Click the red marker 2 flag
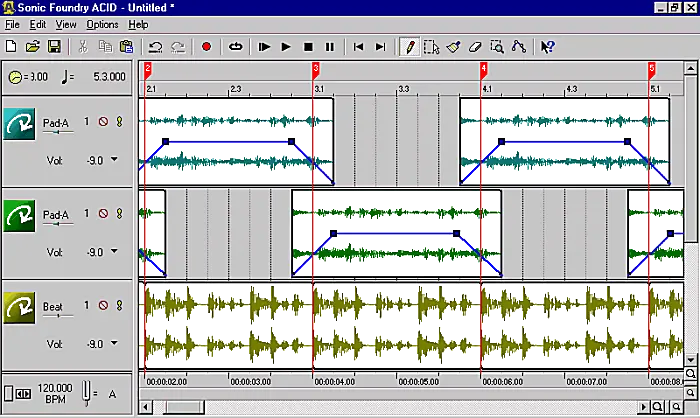 [148, 69]
